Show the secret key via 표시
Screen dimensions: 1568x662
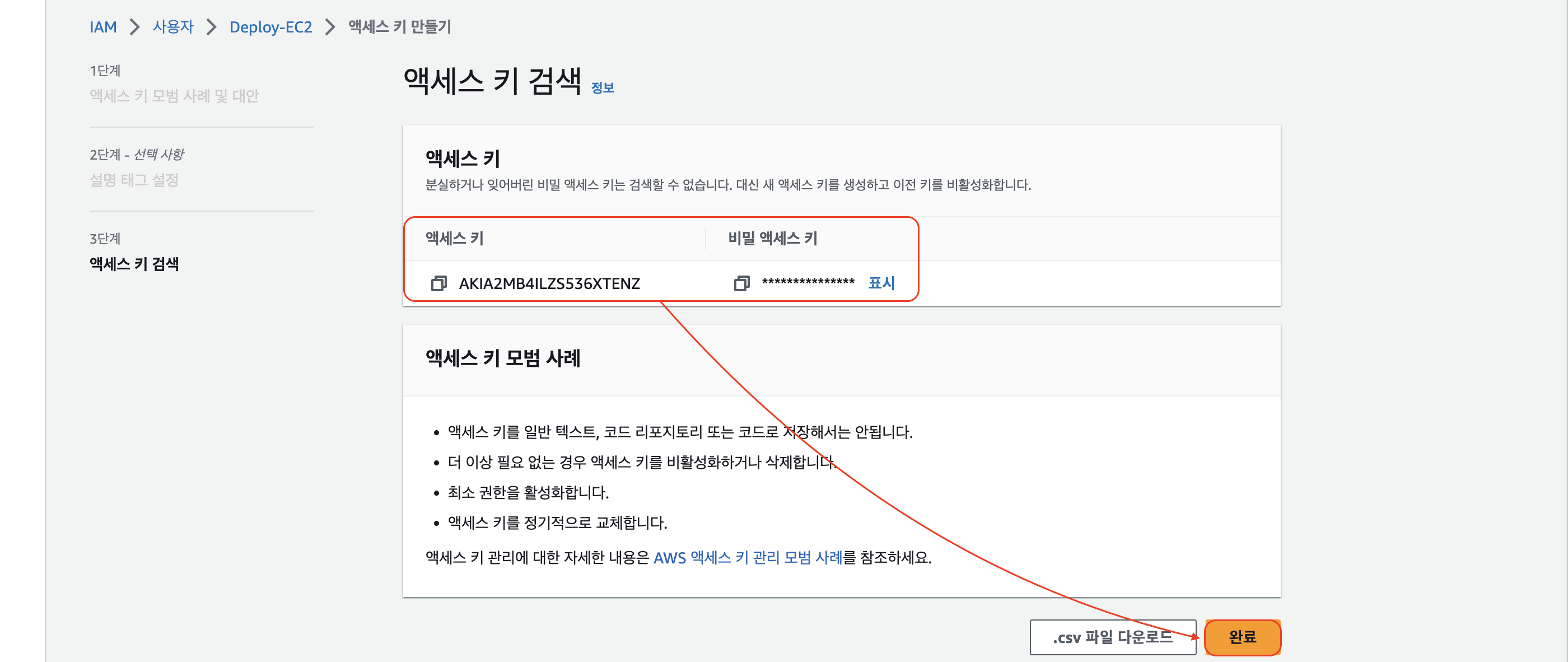pyautogui.click(x=881, y=283)
